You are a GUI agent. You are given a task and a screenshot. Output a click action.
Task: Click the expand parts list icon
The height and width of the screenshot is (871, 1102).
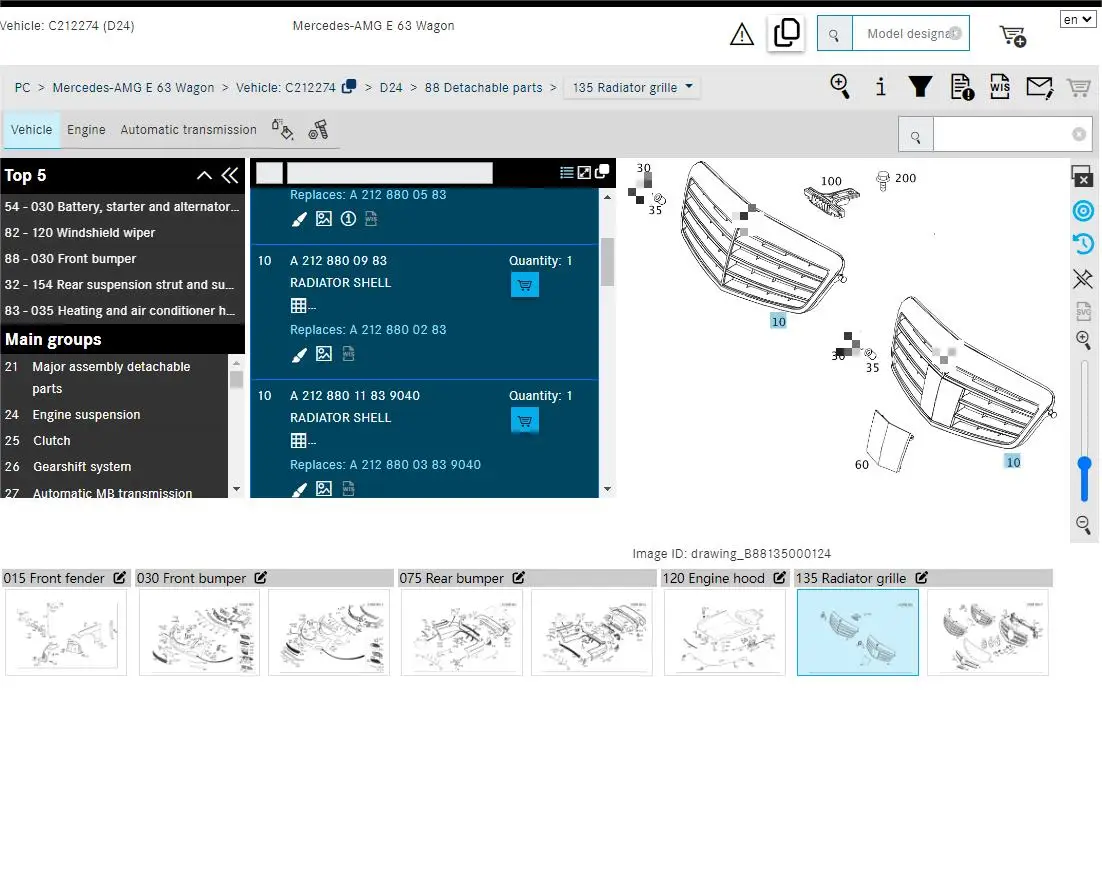point(584,172)
